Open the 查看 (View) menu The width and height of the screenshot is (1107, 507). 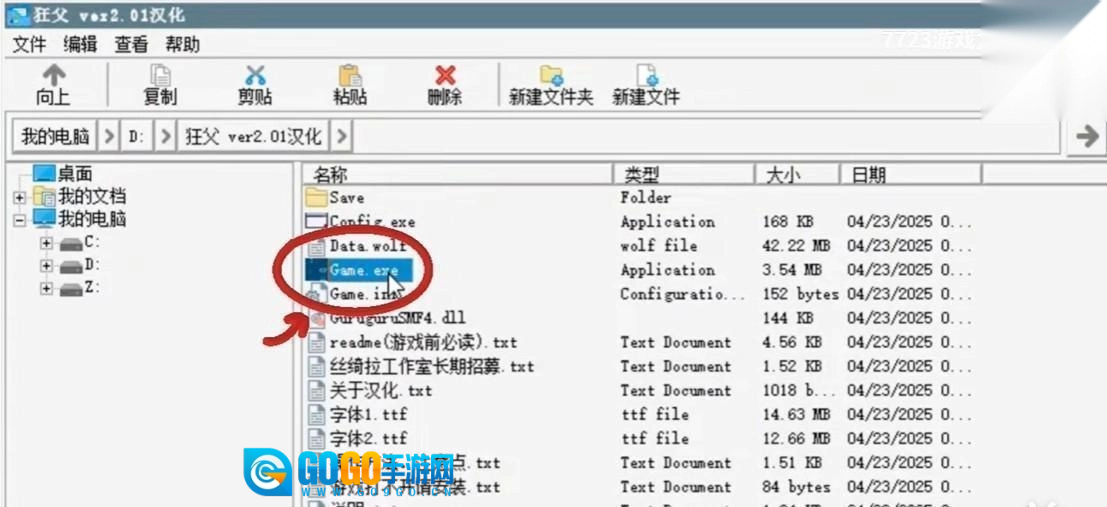point(131,44)
